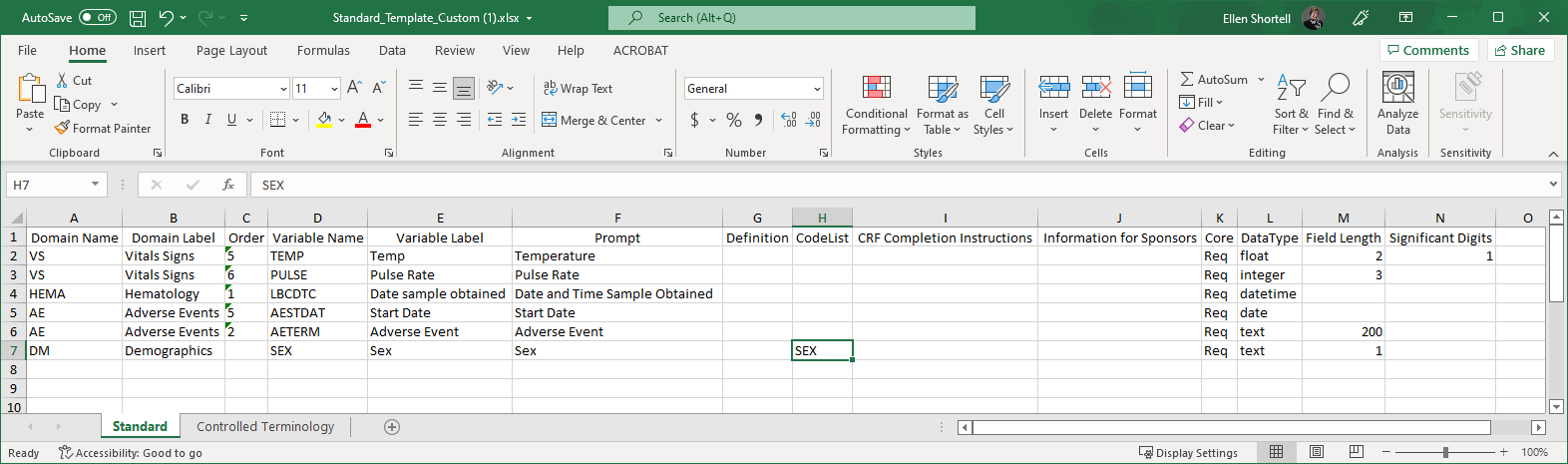Toggle Italic formatting
Screen dimensions: 1568x464
tap(207, 120)
